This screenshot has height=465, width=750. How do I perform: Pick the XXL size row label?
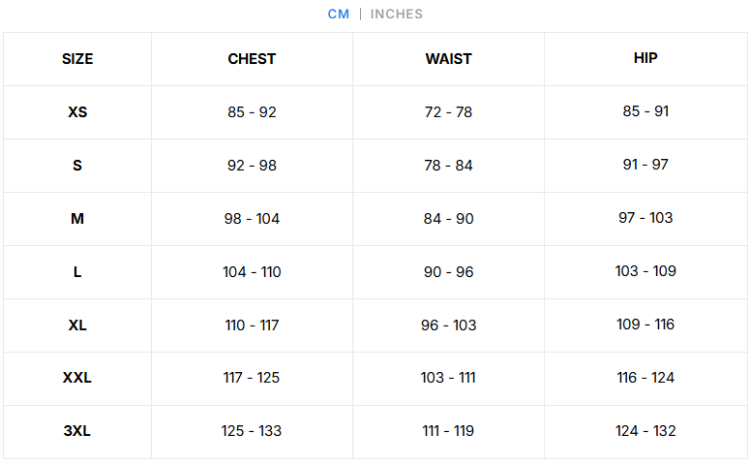click(77, 378)
